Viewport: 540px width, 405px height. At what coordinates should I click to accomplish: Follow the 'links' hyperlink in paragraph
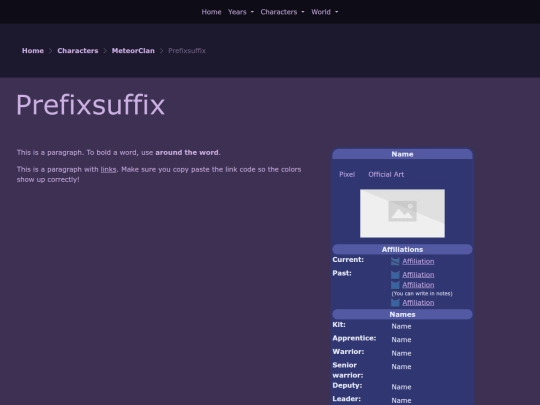(x=108, y=169)
